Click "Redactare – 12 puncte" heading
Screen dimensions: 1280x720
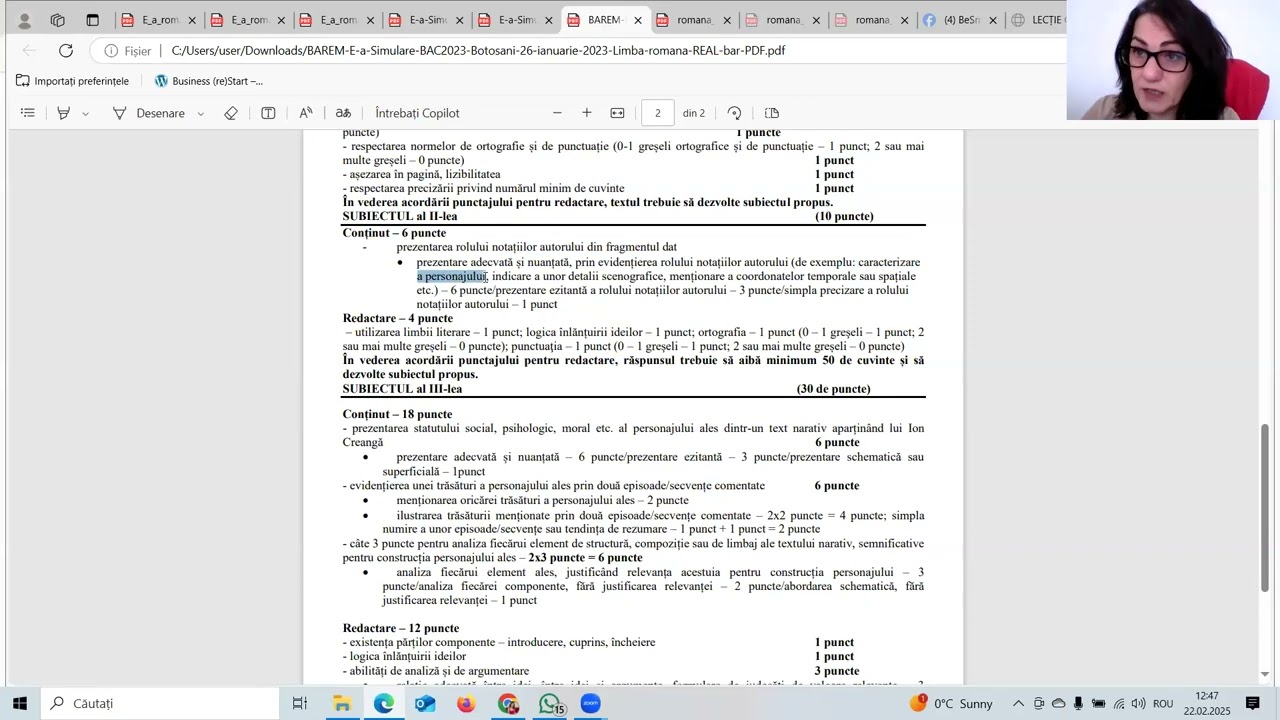coord(401,628)
